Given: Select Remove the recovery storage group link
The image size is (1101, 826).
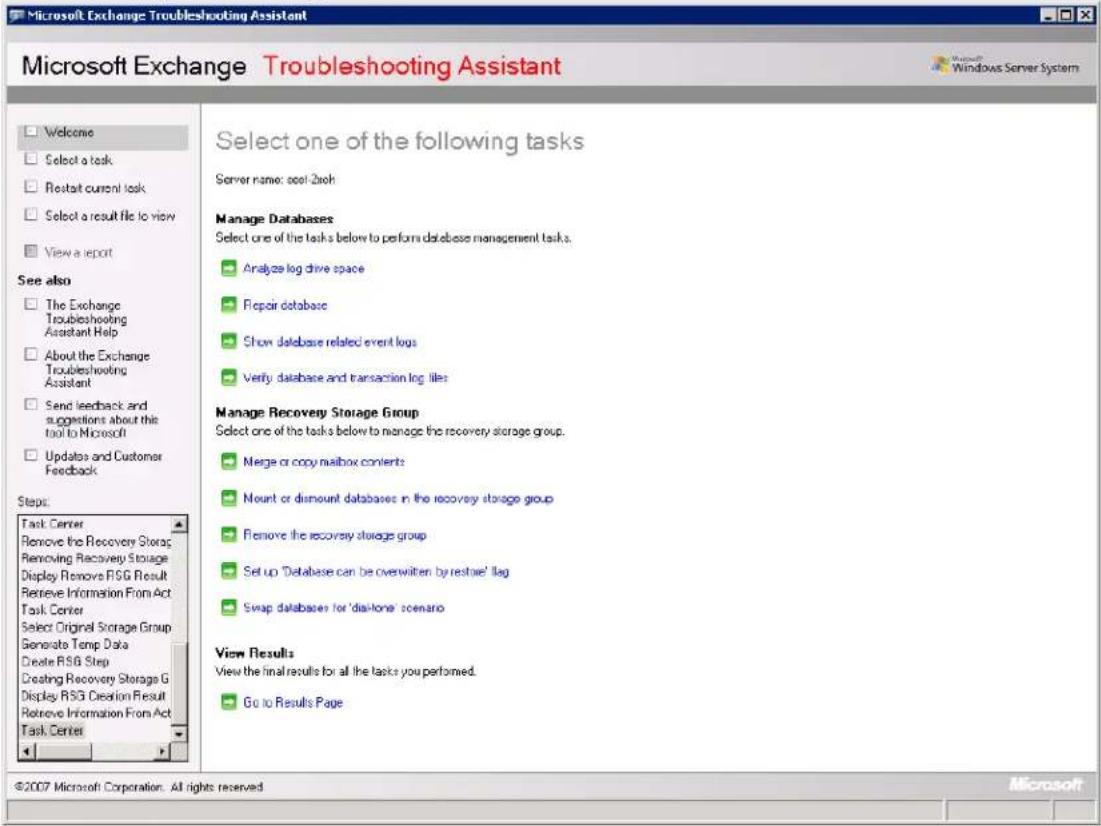Looking at the screenshot, I should (334, 535).
